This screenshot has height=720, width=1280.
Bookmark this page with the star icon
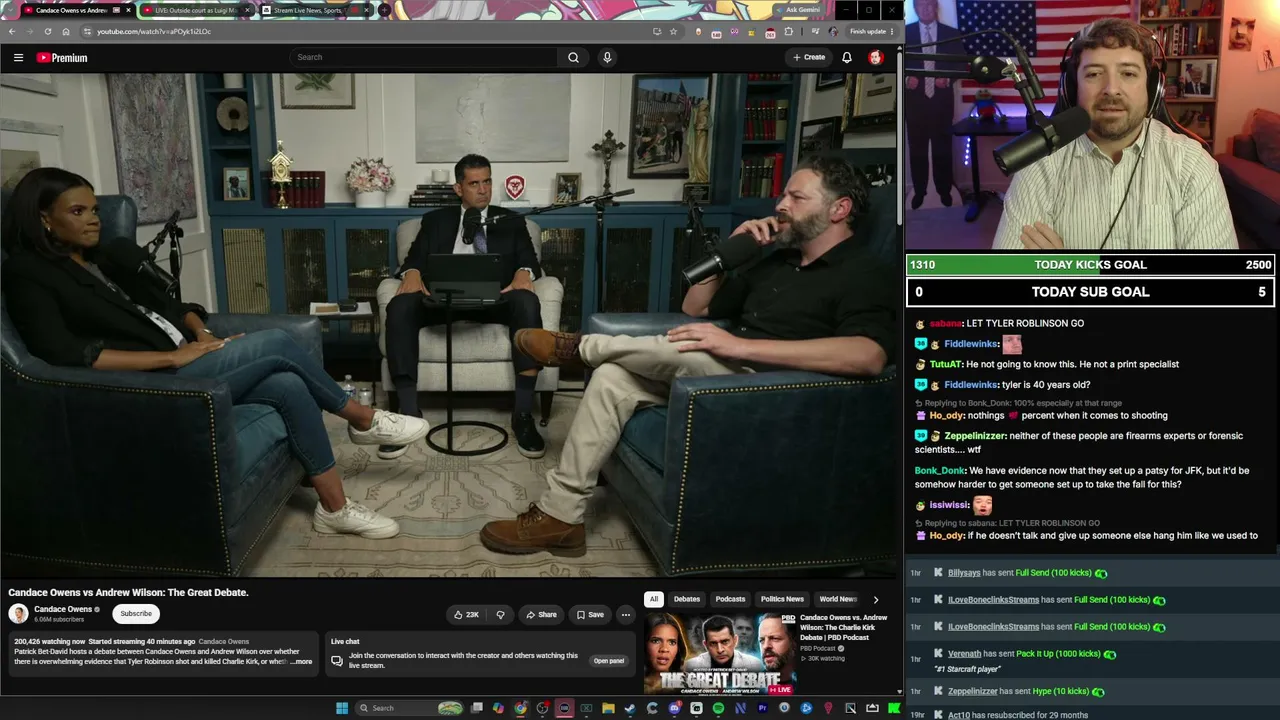(x=673, y=31)
